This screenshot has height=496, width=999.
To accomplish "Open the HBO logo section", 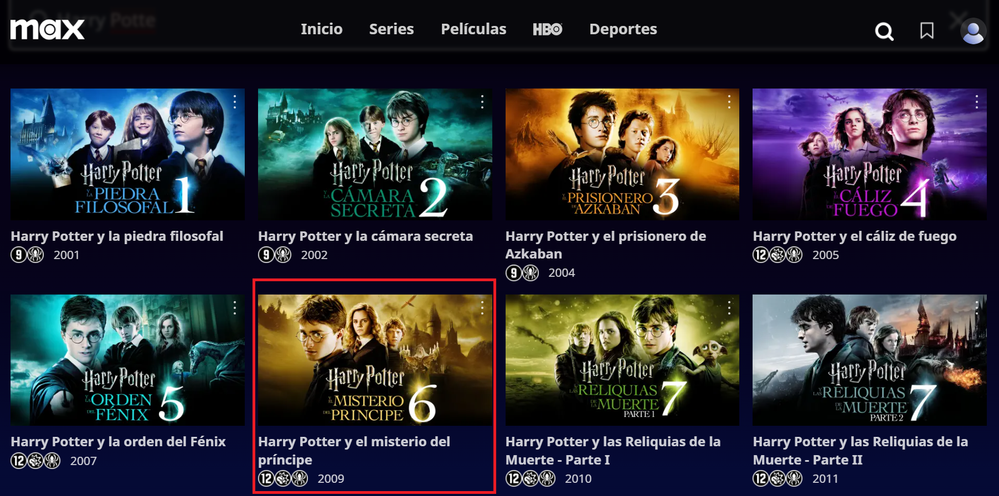I will tap(548, 29).
